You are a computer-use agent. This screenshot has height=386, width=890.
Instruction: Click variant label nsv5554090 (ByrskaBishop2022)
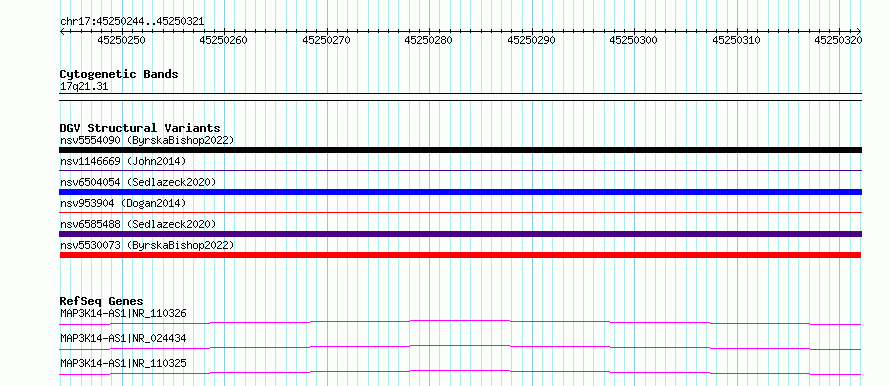pyautogui.click(x=147, y=140)
